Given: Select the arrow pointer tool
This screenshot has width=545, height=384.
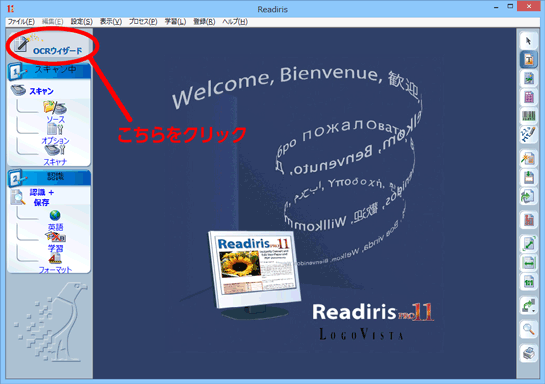Looking at the screenshot, I should pyautogui.click(x=528, y=41).
